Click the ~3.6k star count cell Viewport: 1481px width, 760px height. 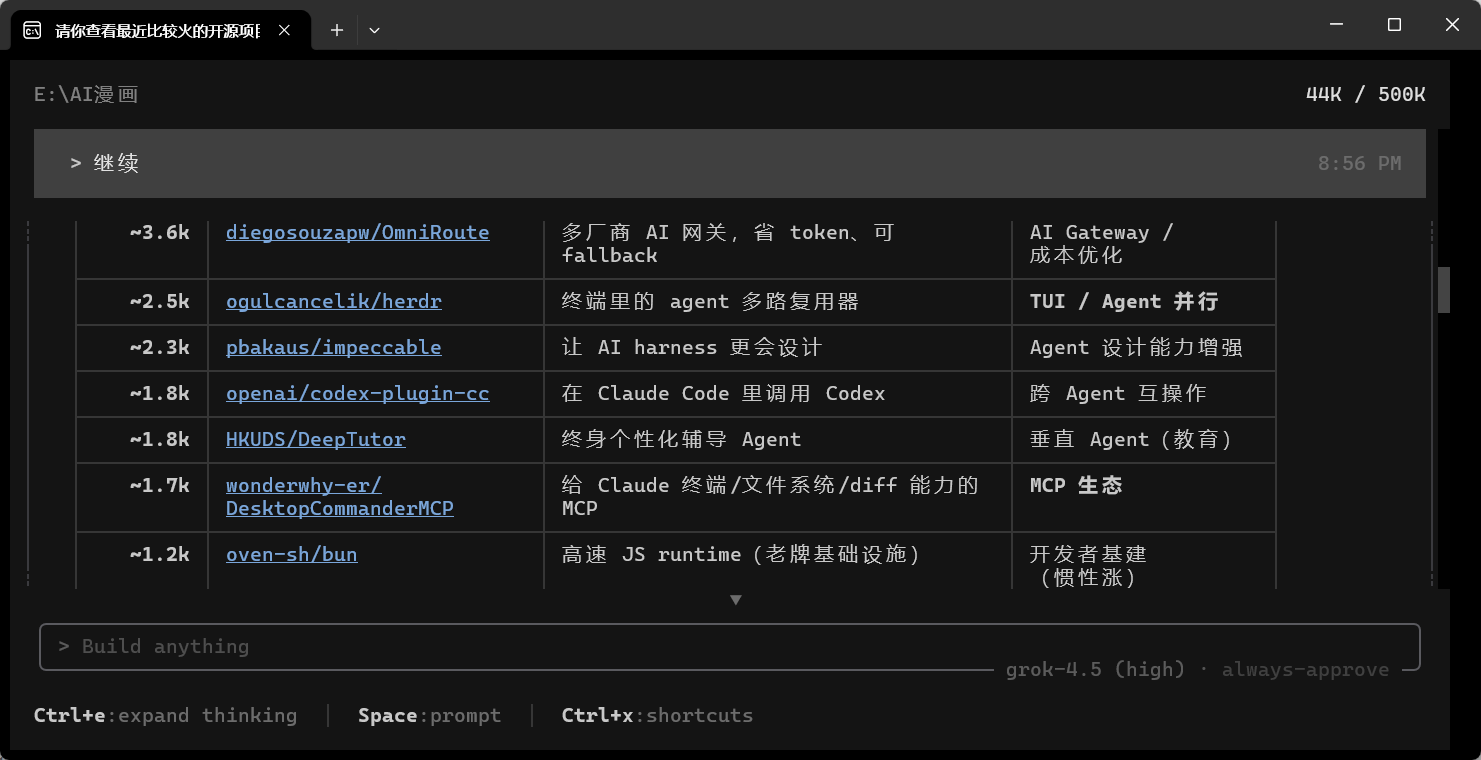point(160,233)
